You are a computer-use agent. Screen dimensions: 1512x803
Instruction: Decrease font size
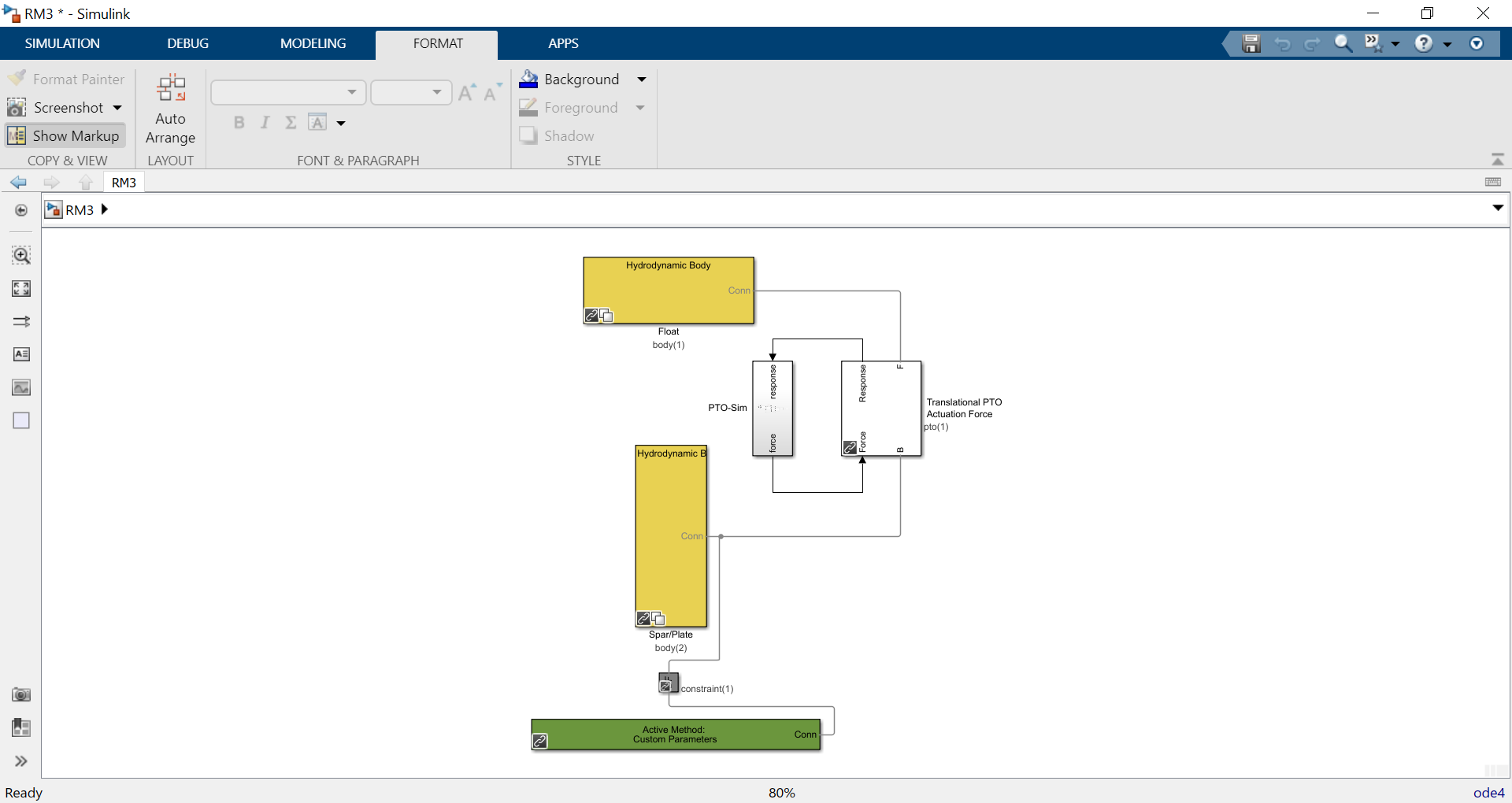pyautogui.click(x=492, y=92)
